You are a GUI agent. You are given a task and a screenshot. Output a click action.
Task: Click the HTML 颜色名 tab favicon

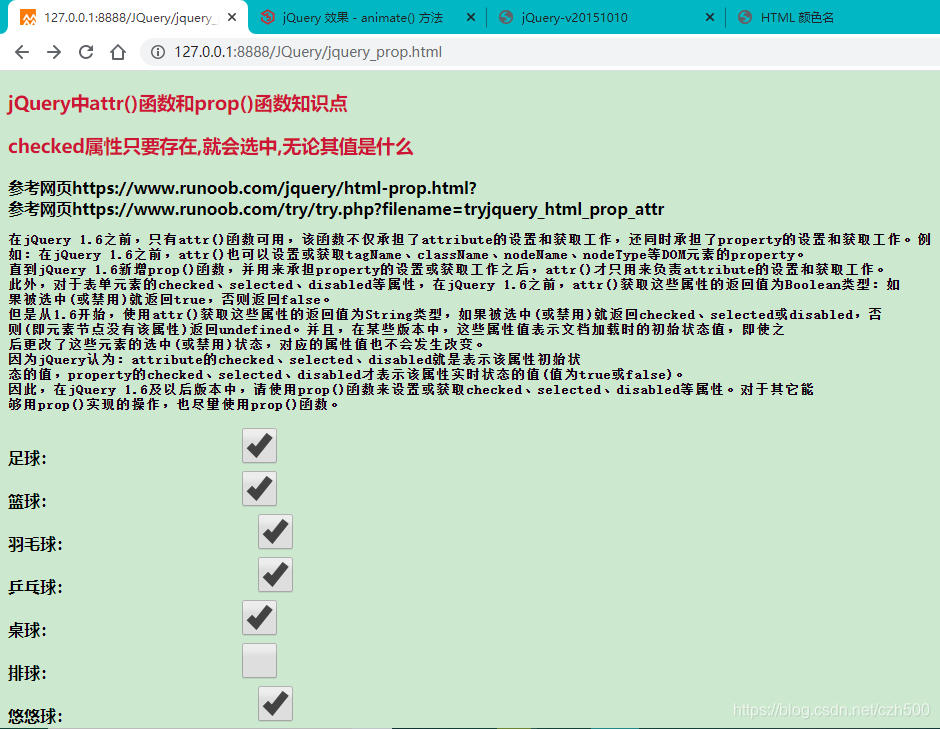coord(744,17)
